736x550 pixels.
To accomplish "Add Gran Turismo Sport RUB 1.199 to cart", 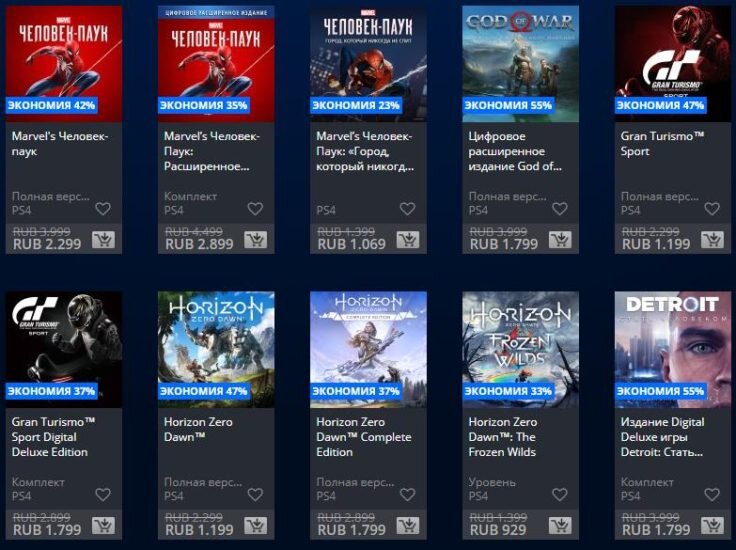I will click(712, 240).
